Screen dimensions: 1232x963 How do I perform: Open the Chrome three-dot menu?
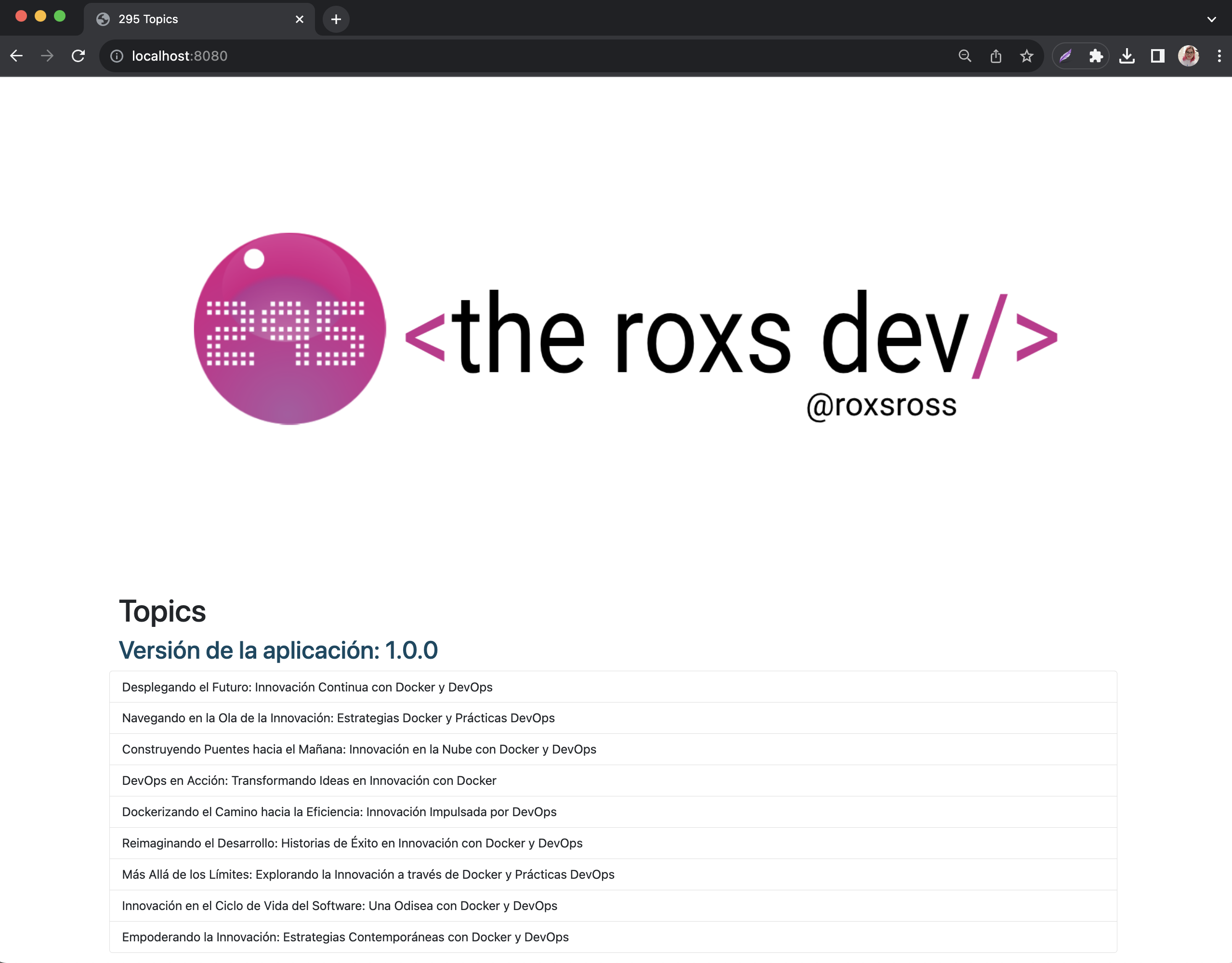point(1219,56)
